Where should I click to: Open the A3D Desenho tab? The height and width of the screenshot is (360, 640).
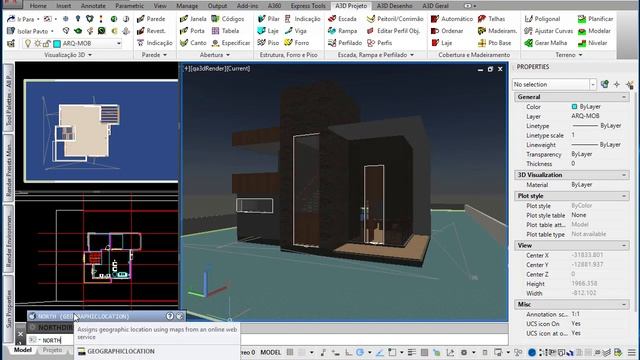tap(394, 6)
